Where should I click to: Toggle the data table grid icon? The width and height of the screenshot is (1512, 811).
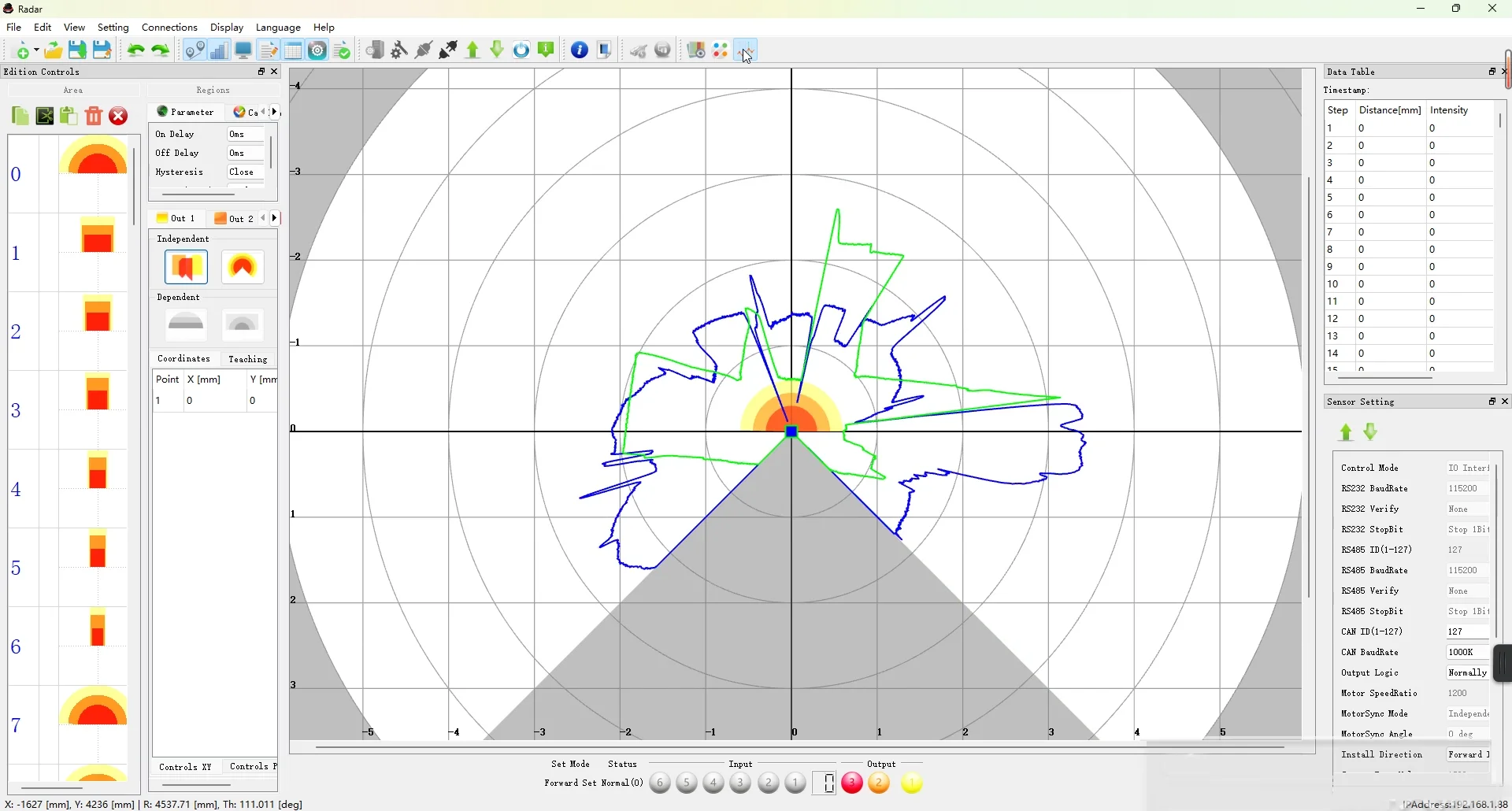[x=293, y=50]
